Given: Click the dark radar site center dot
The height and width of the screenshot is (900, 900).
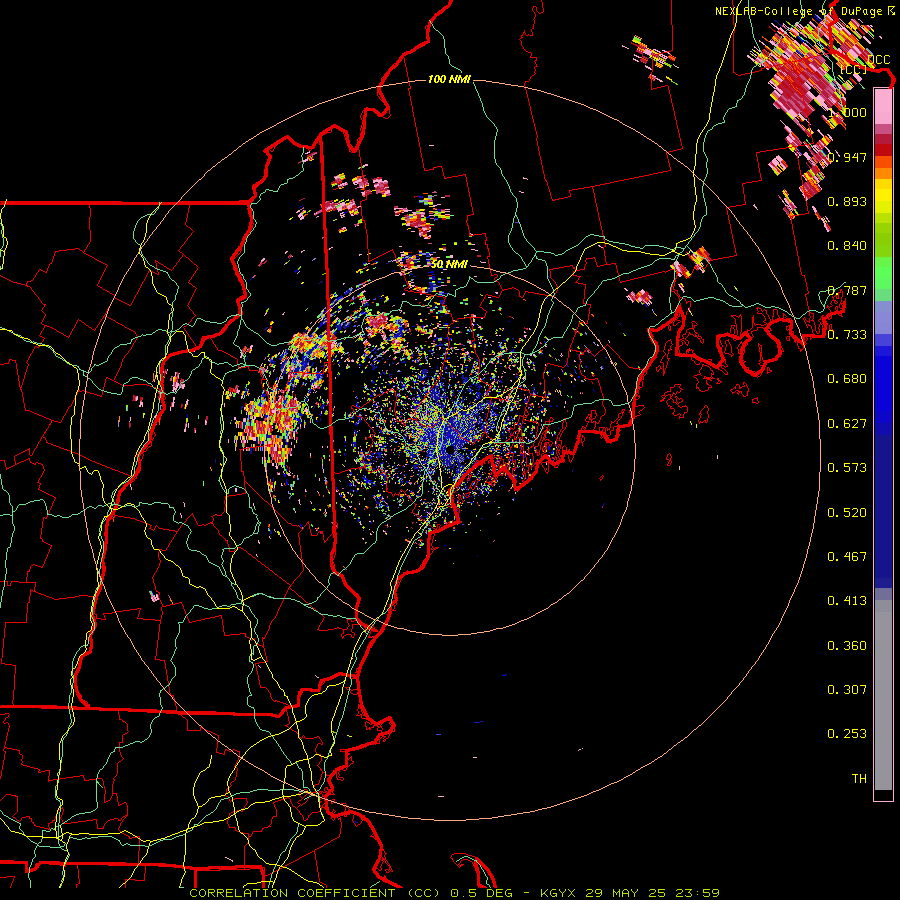Looking at the screenshot, I should click(450, 450).
